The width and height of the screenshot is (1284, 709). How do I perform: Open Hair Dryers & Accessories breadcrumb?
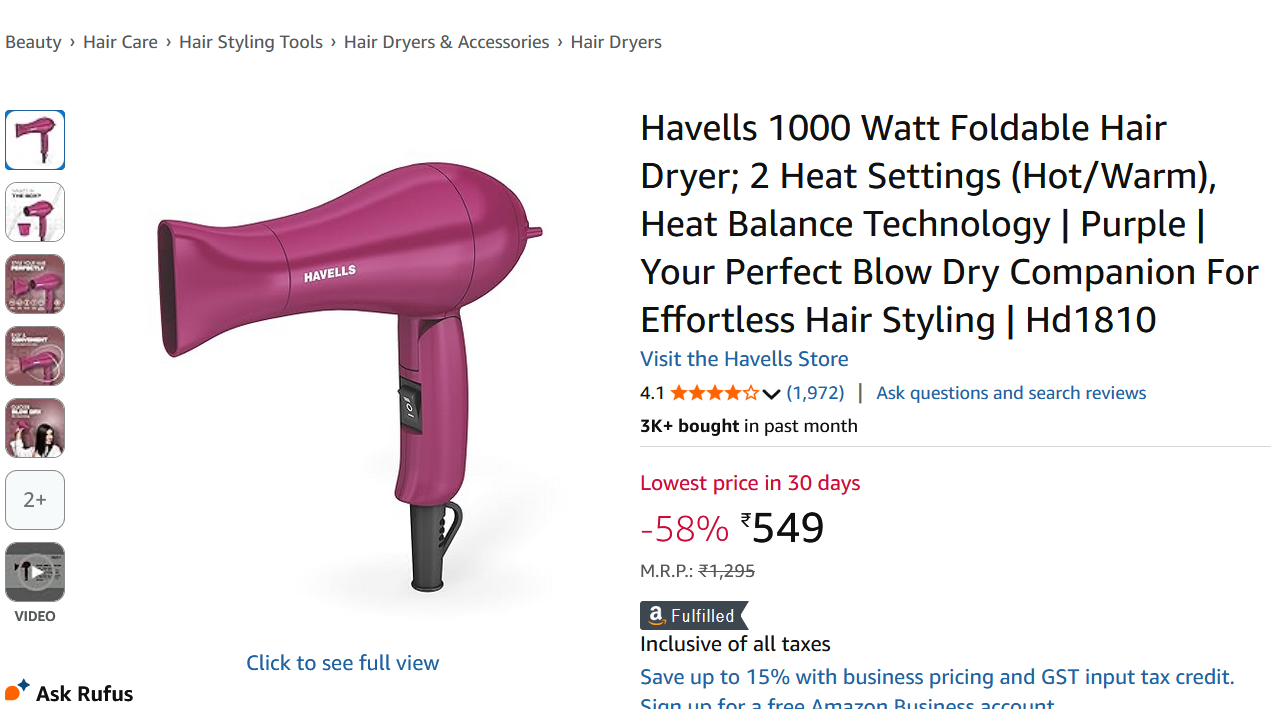coord(446,42)
